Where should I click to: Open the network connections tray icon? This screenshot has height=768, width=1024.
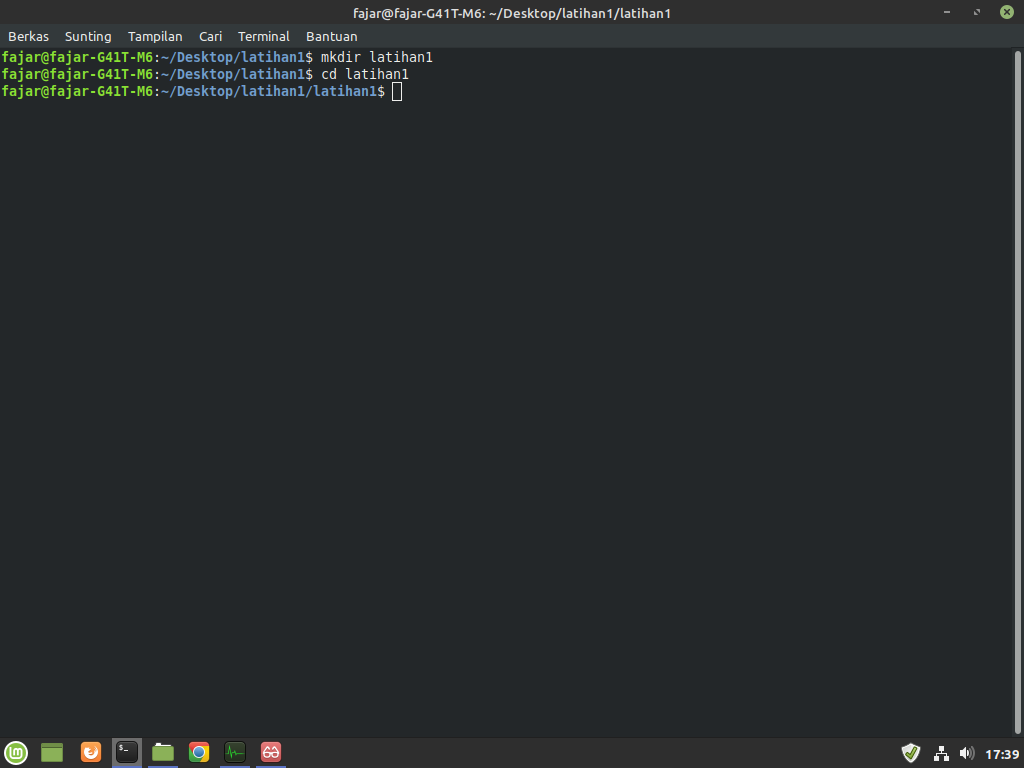[x=941, y=754]
